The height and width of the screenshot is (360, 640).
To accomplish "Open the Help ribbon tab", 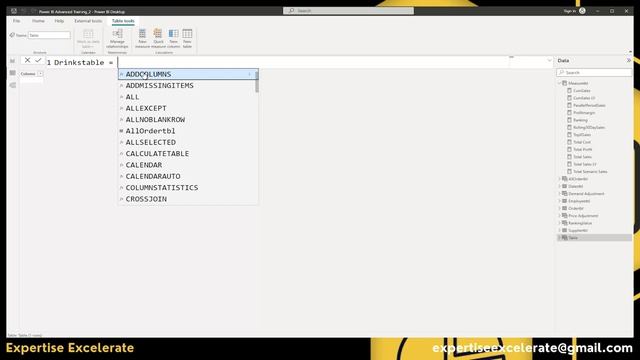I will point(59,21).
